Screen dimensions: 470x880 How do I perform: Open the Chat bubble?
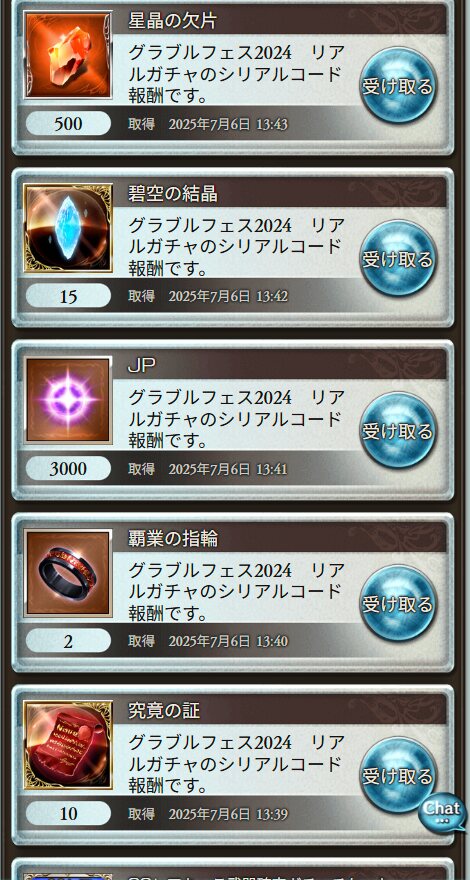point(443,812)
